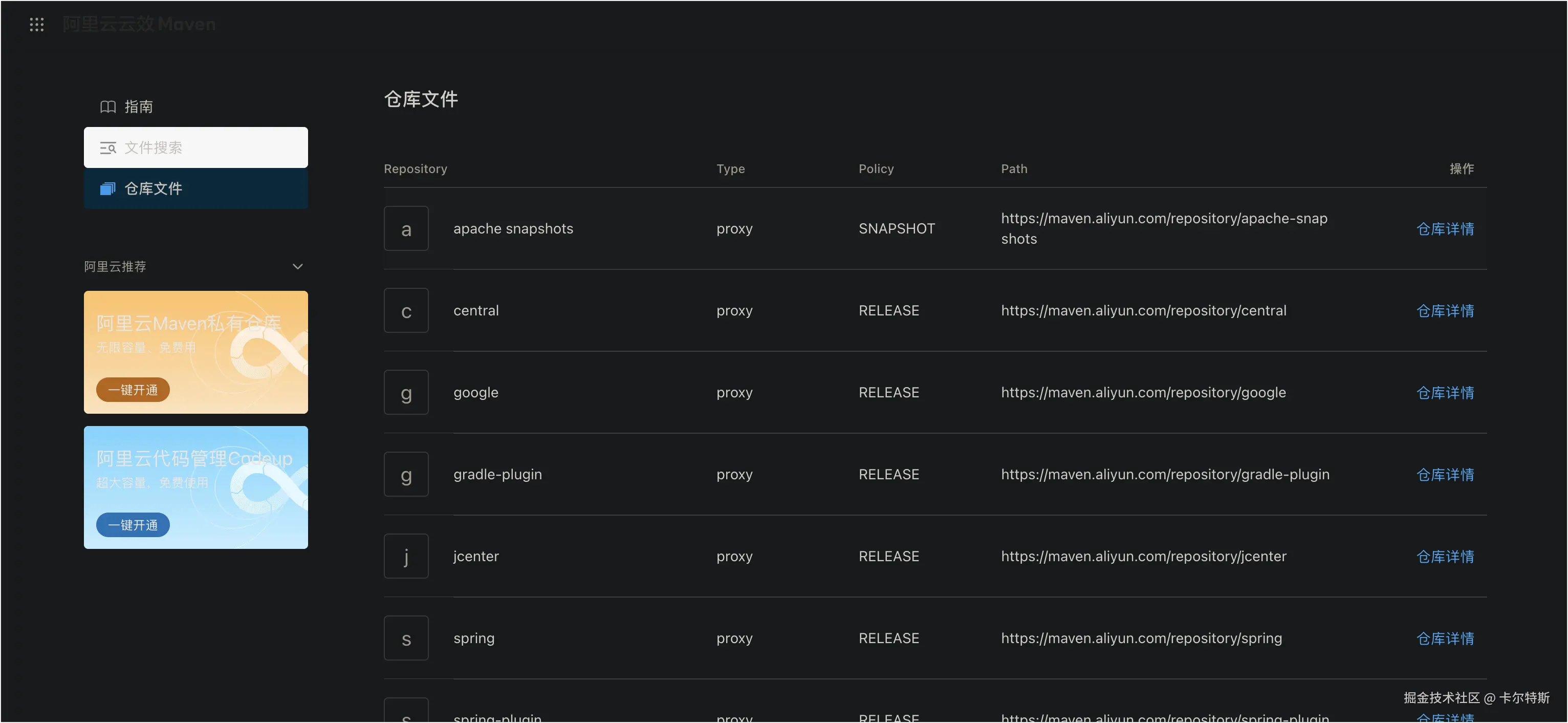Click the 'j' avatar for jcenter
Viewport: 1568px width, 723px height.
pyautogui.click(x=406, y=556)
